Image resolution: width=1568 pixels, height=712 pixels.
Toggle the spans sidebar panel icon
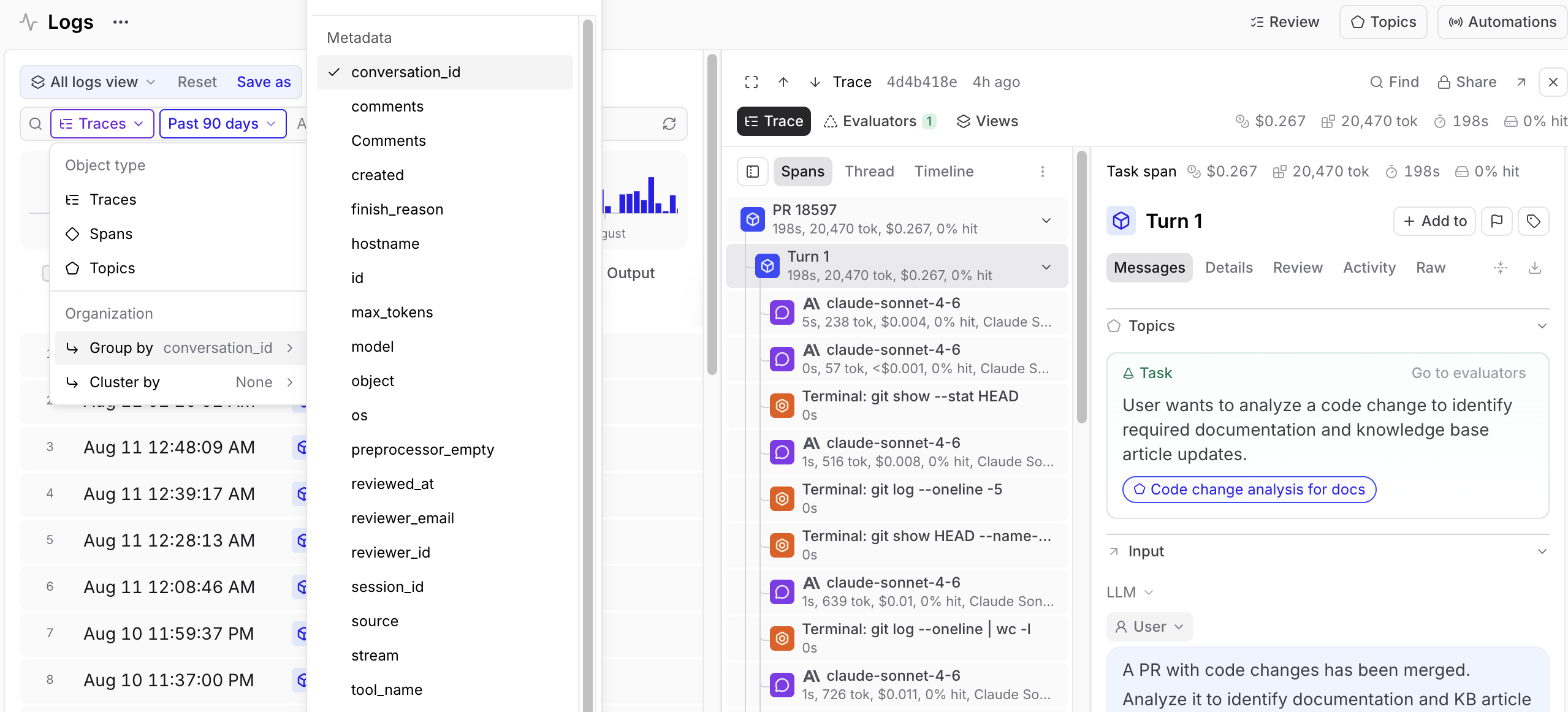752,172
